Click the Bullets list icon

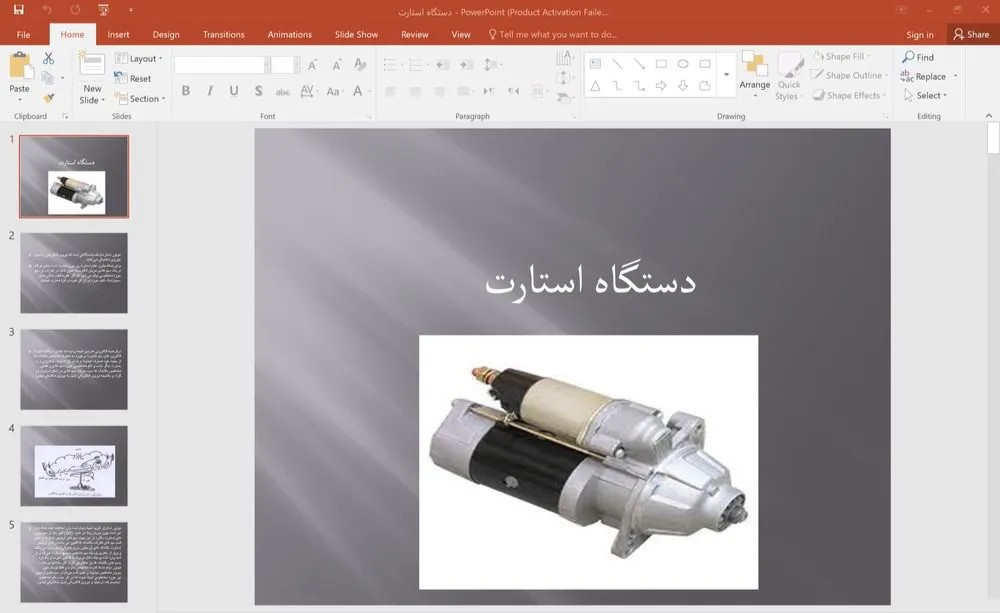392,64
